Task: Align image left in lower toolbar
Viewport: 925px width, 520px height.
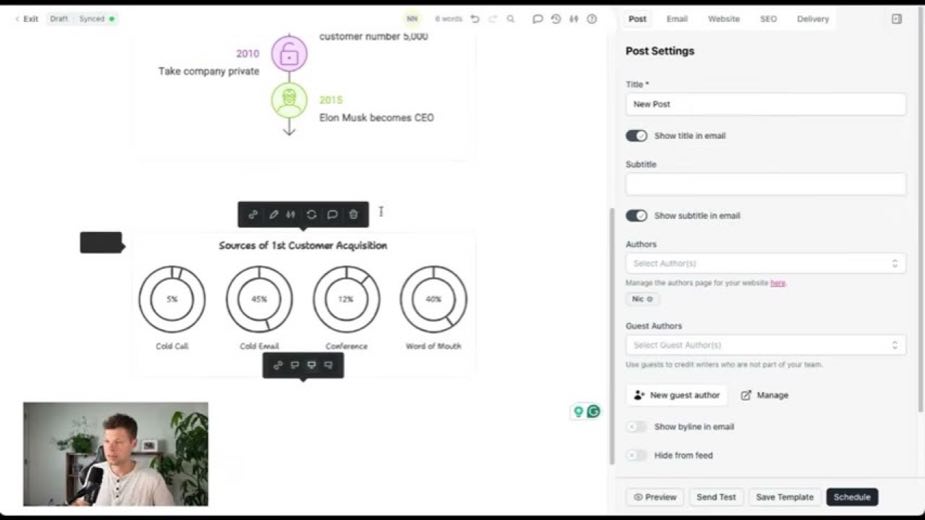Action: point(294,365)
